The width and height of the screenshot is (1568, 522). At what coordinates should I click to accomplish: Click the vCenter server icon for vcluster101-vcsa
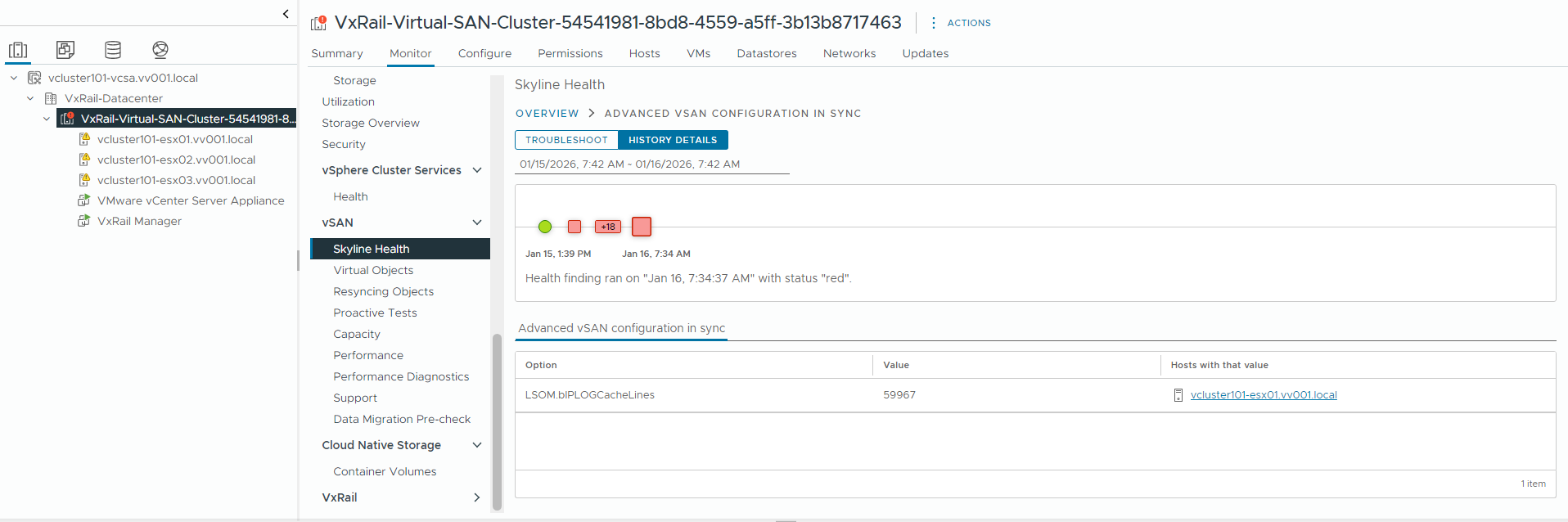pyautogui.click(x=34, y=78)
